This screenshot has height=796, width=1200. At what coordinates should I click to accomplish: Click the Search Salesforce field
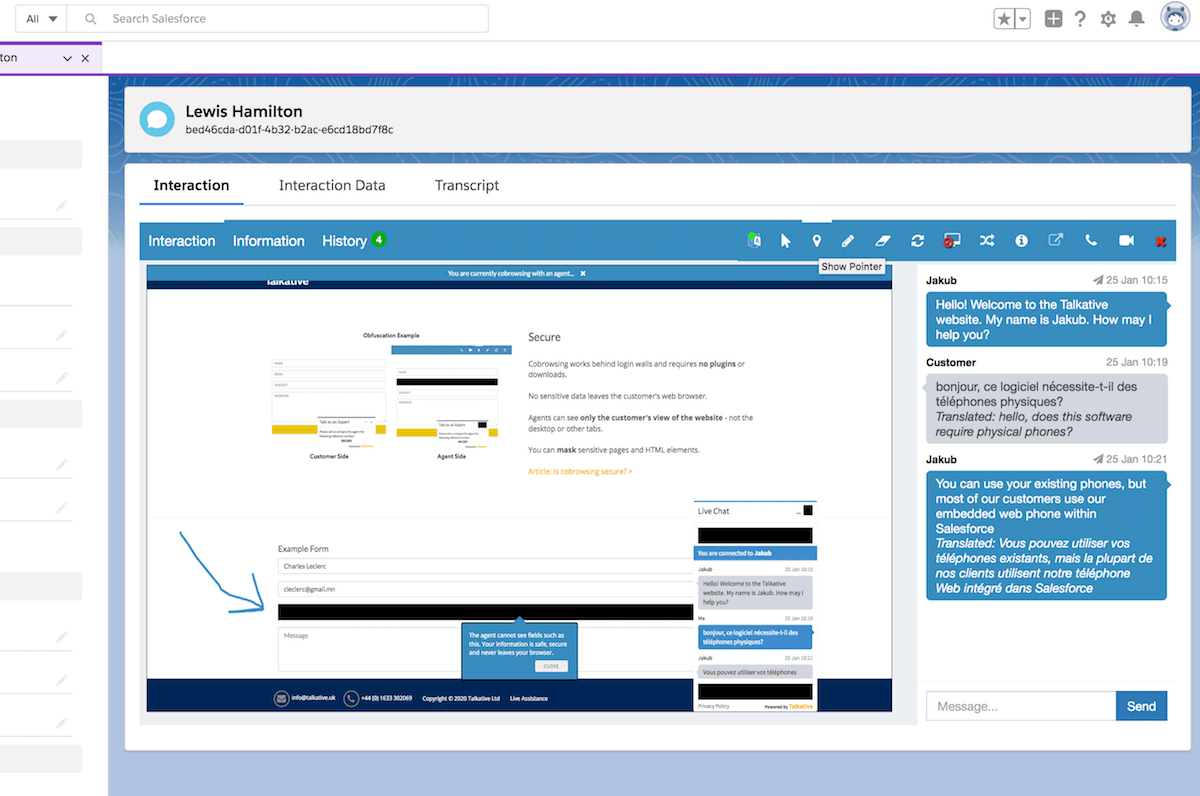[x=280, y=19]
